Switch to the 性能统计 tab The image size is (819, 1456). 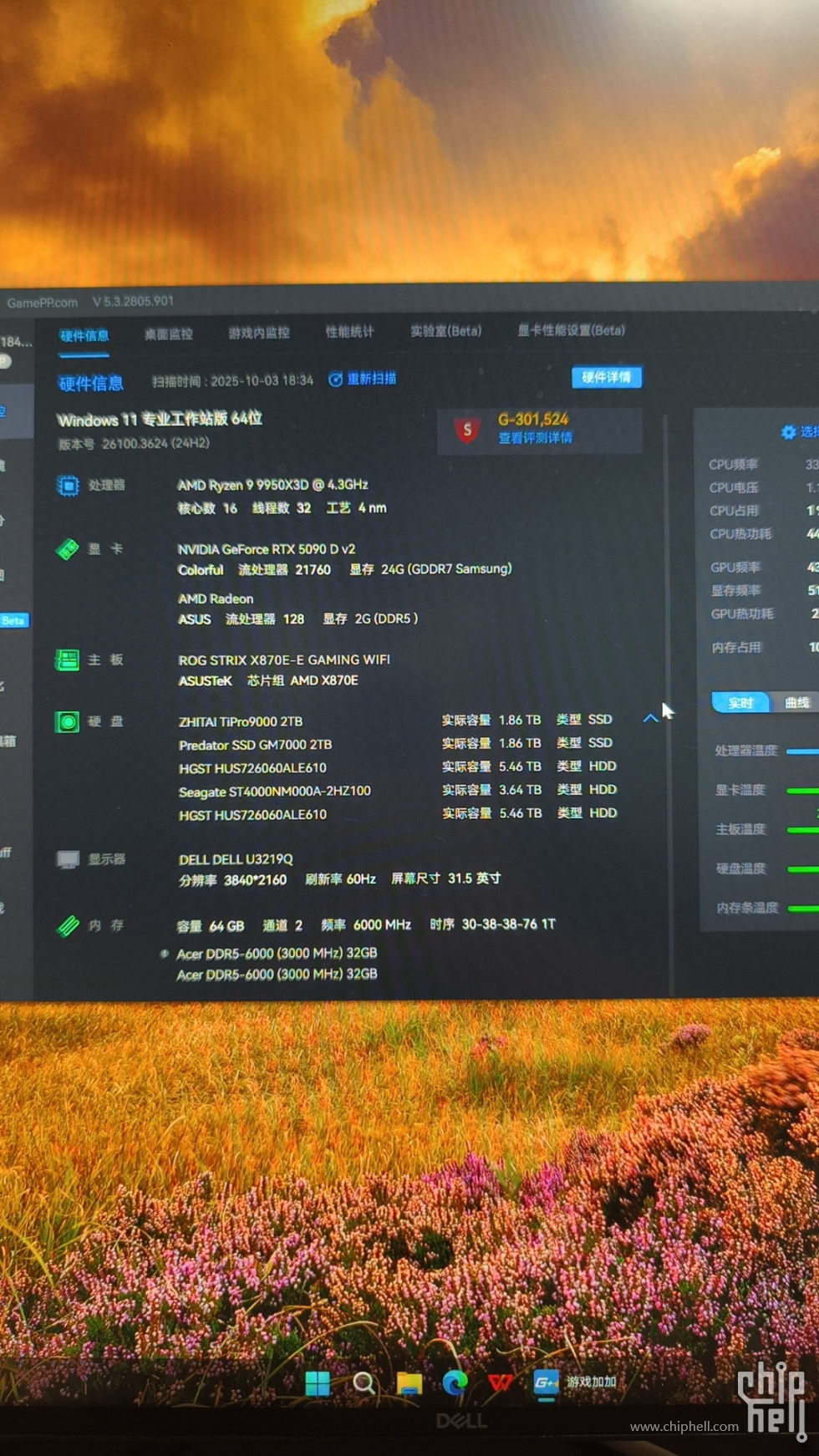pyautogui.click(x=349, y=333)
